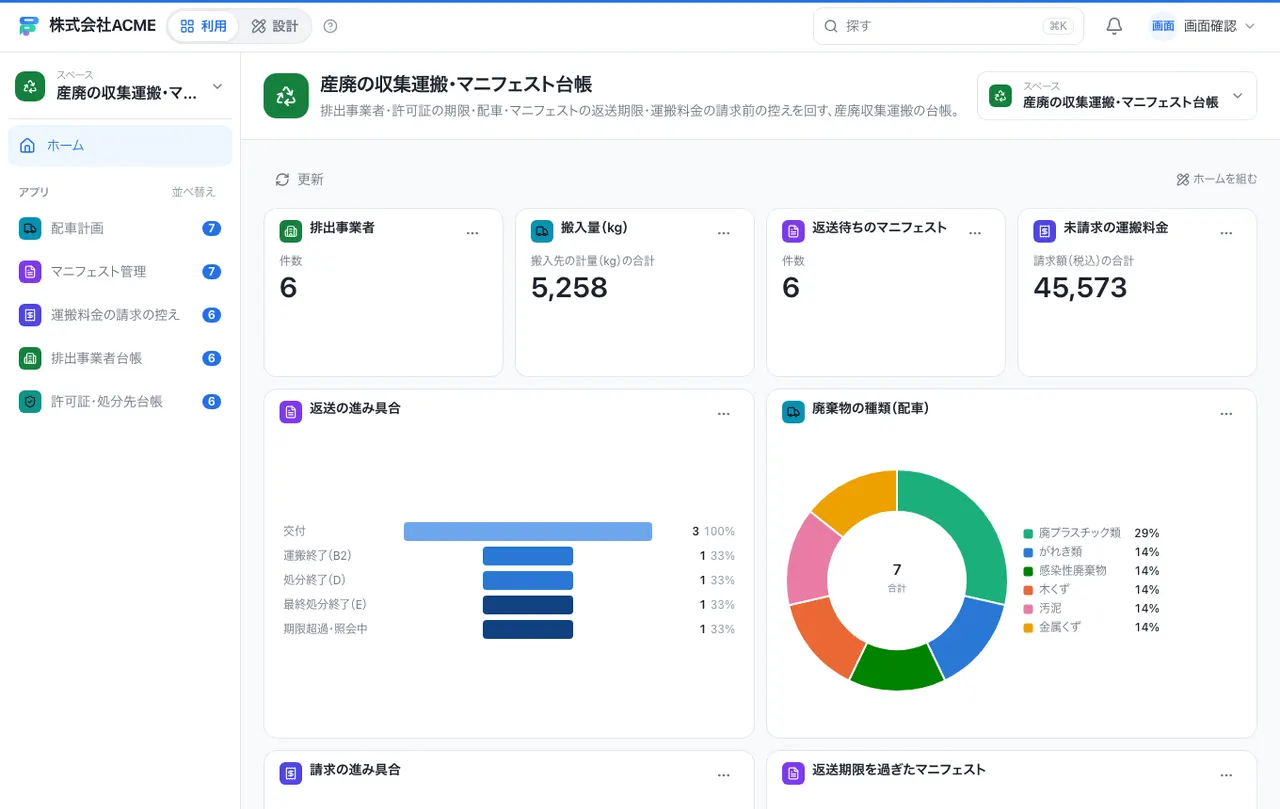
Task: Expand the sidebar space selector
Action: 120,86
